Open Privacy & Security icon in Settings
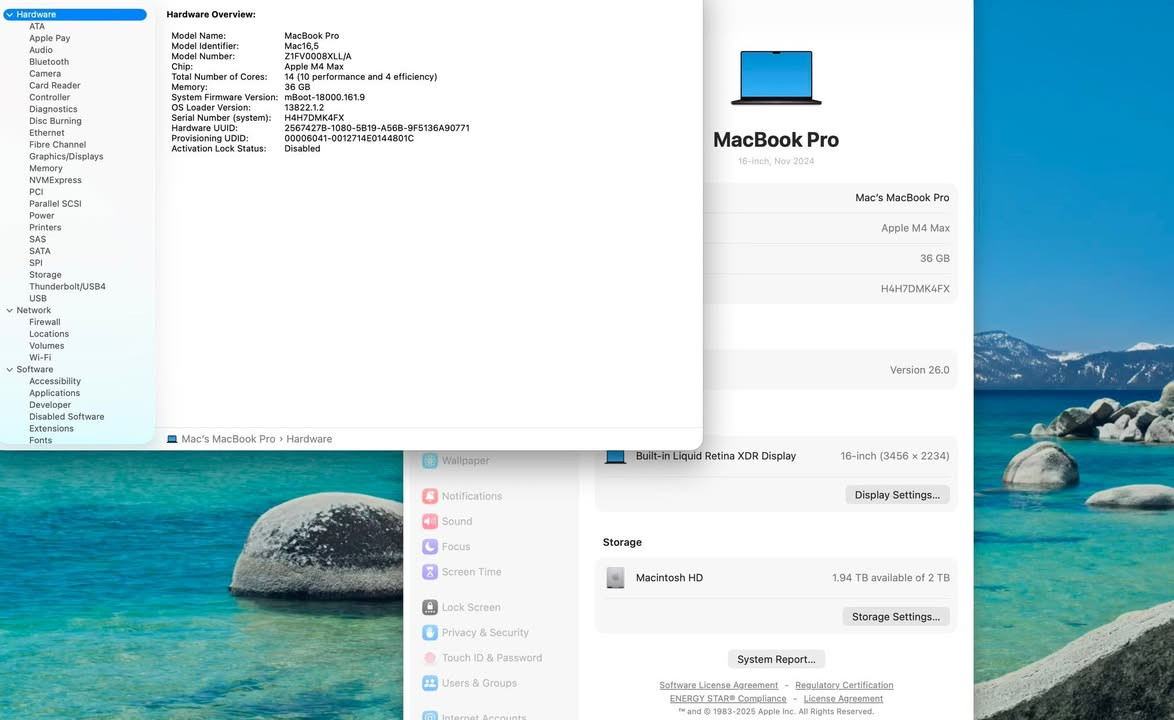Viewport: 1174px width, 720px height. (430, 632)
